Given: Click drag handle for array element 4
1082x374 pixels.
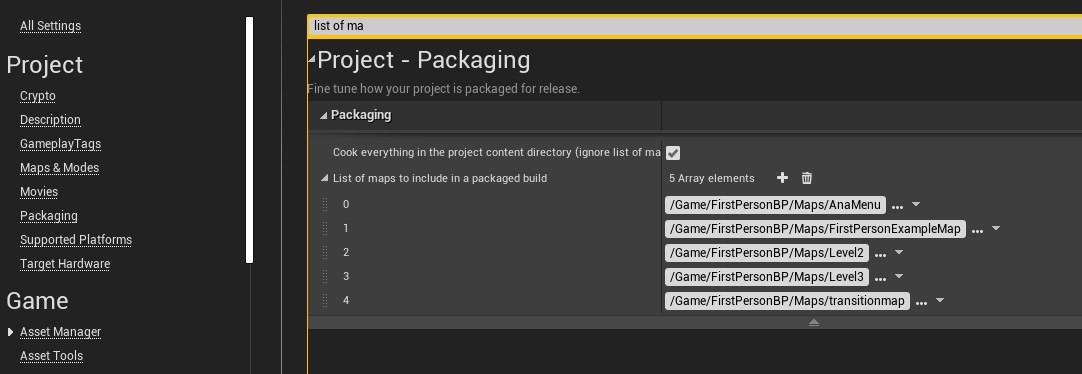Looking at the screenshot, I should tap(325, 300).
